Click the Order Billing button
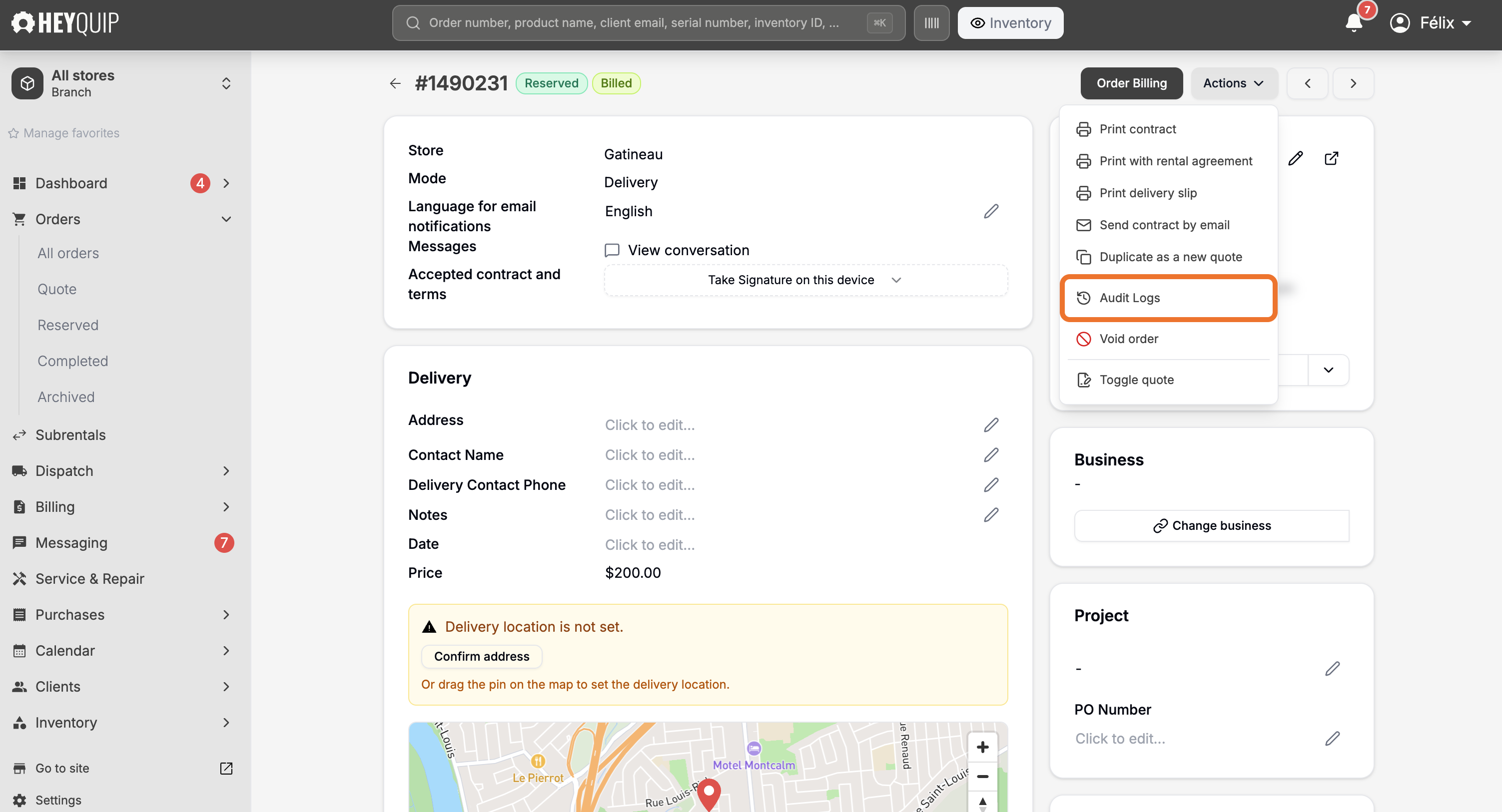The height and width of the screenshot is (812, 1502). [x=1131, y=83]
